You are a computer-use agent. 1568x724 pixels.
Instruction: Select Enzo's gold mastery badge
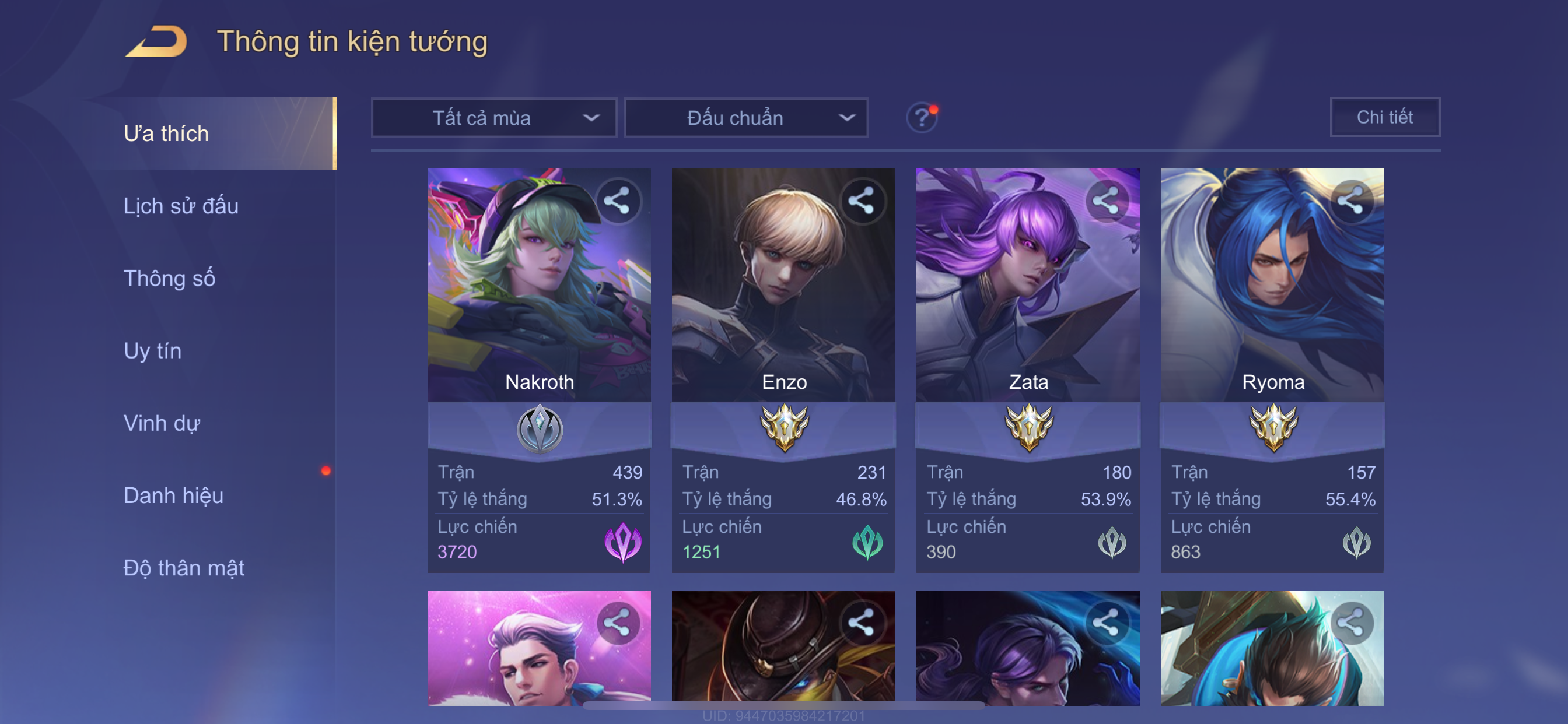click(784, 428)
